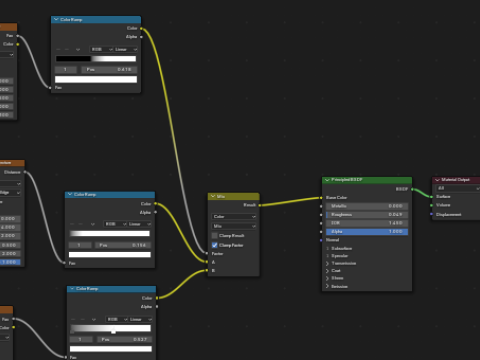Screen dimensions: 480x360
Task: Click stop index field in top Color Ramp
Action: tap(66, 70)
